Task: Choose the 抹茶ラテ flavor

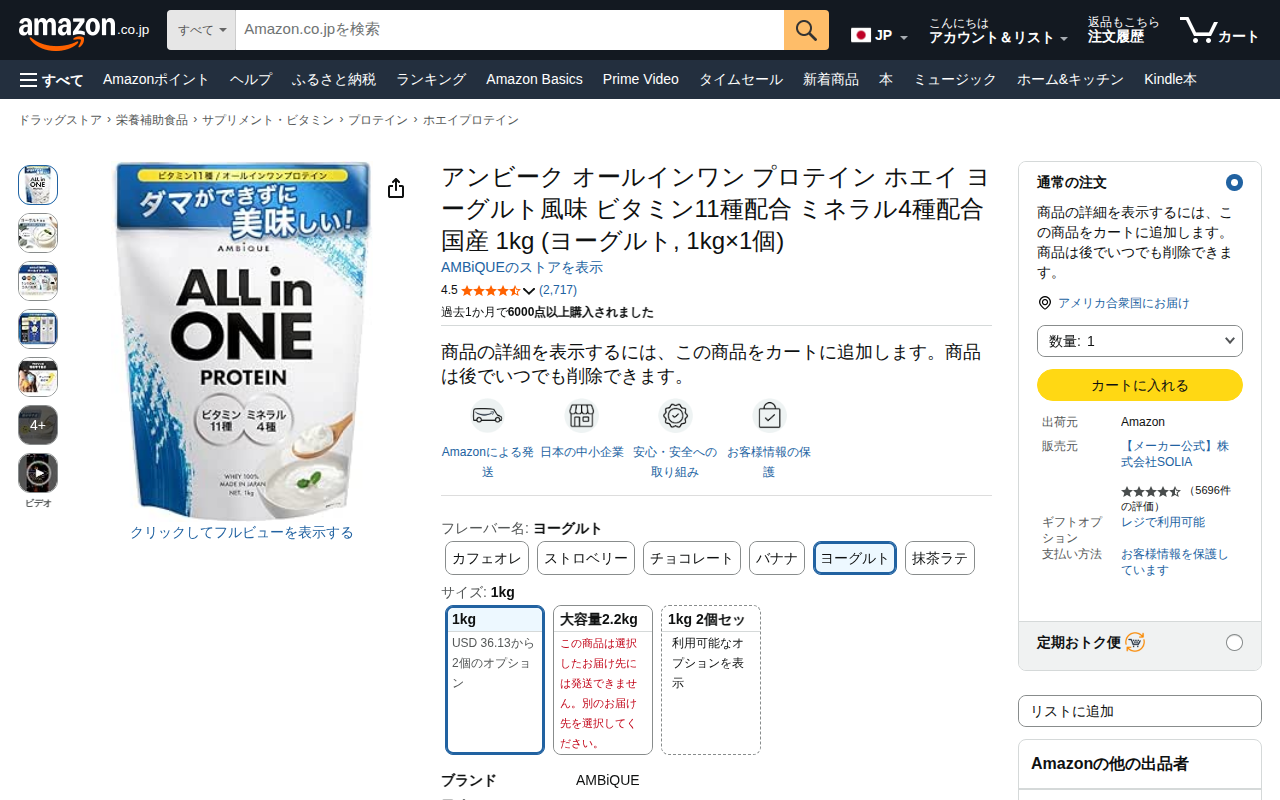Action: click(x=940, y=558)
